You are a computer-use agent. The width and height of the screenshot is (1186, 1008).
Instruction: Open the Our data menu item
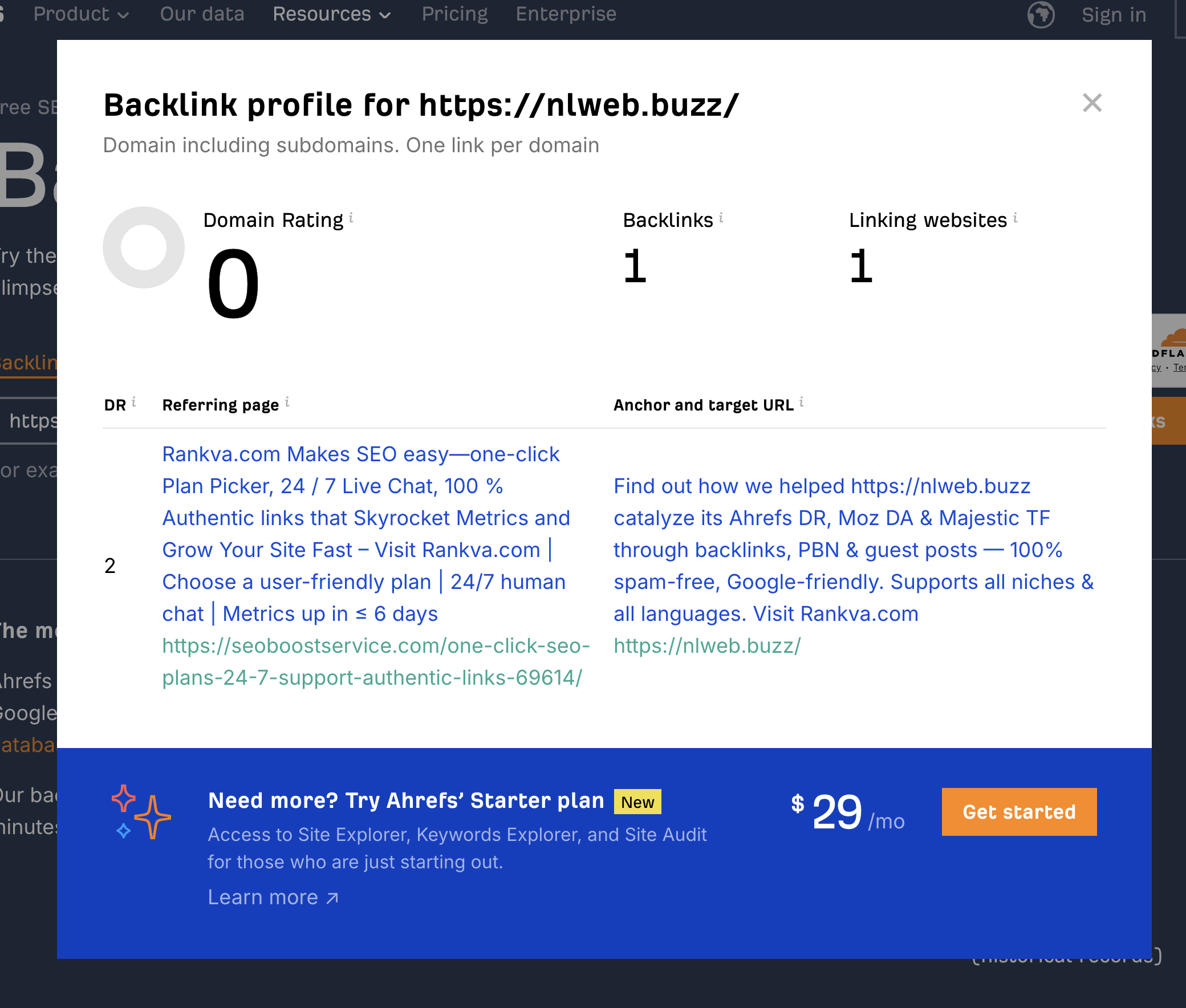[x=202, y=14]
